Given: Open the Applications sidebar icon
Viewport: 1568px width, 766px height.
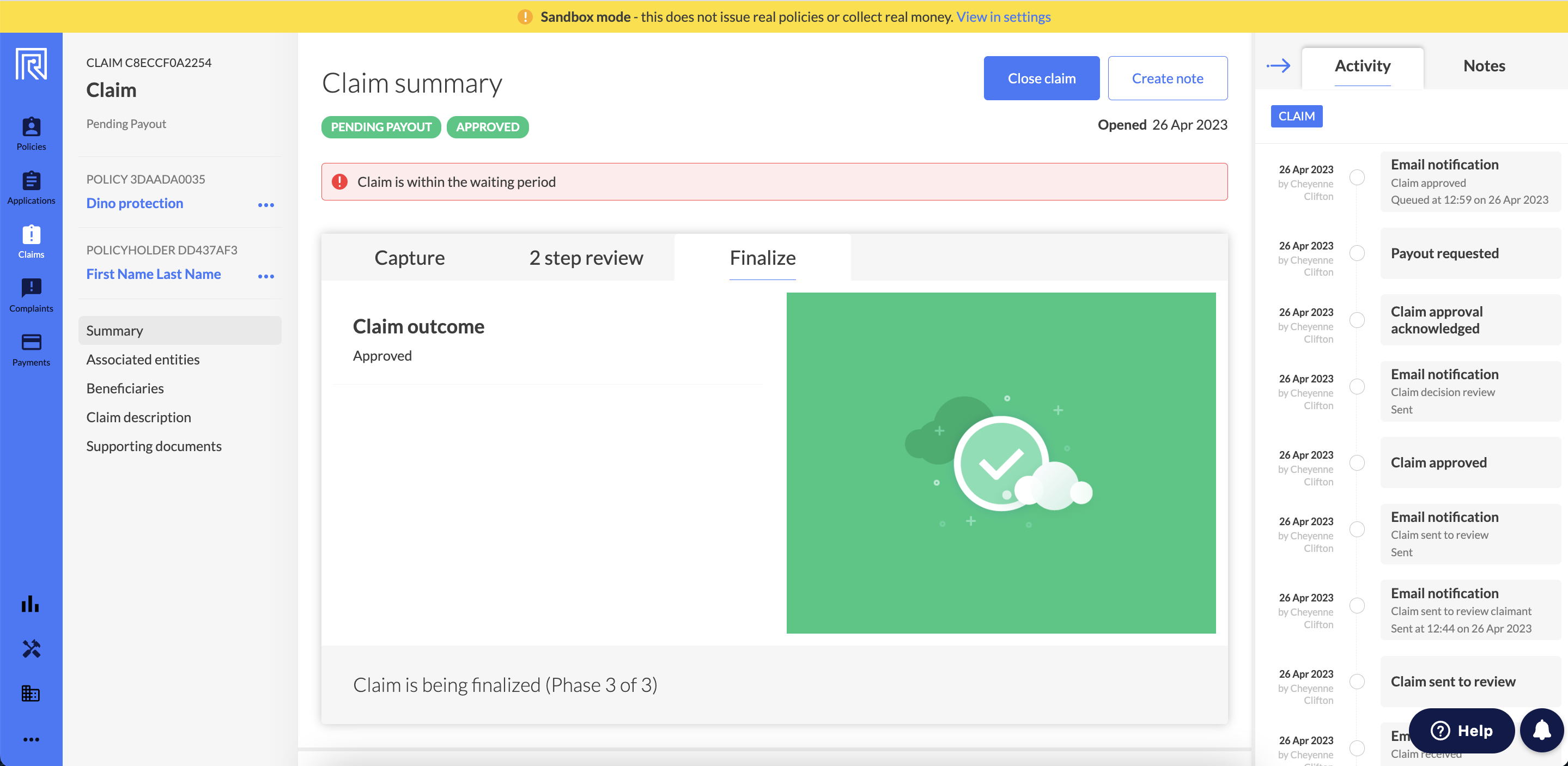Looking at the screenshot, I should 31,187.
